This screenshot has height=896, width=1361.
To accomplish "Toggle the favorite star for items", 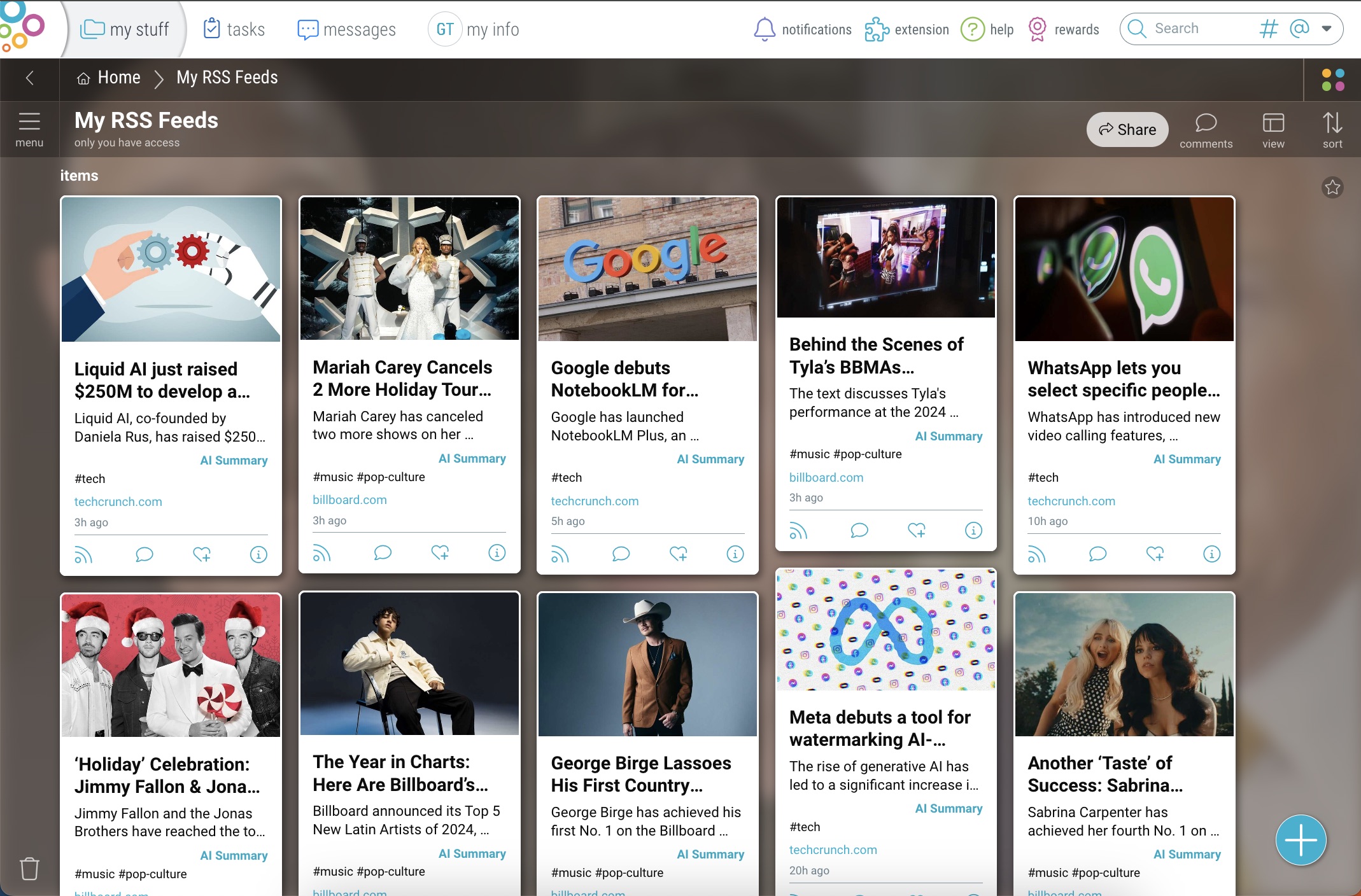I will [1332, 187].
